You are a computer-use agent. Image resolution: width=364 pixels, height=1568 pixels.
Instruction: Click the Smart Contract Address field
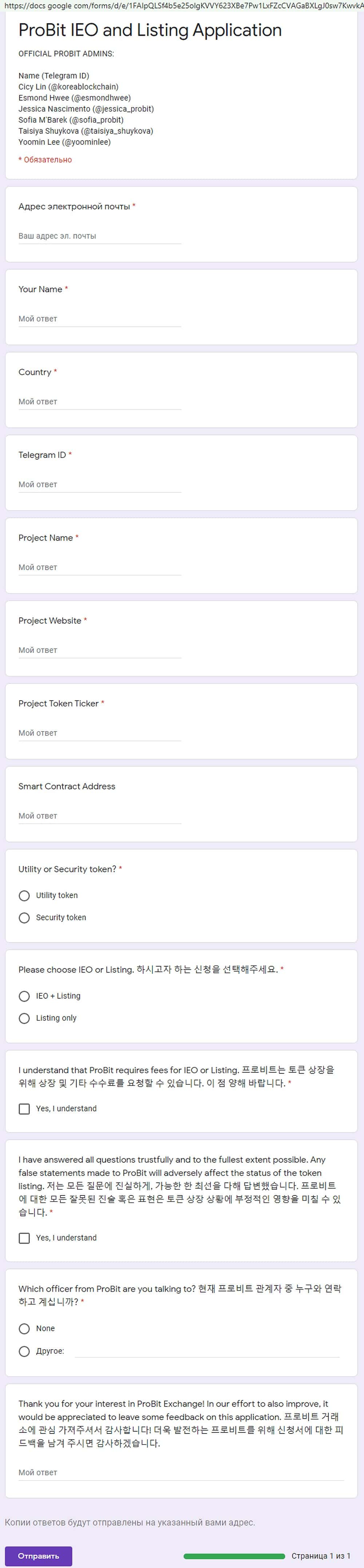[100, 816]
